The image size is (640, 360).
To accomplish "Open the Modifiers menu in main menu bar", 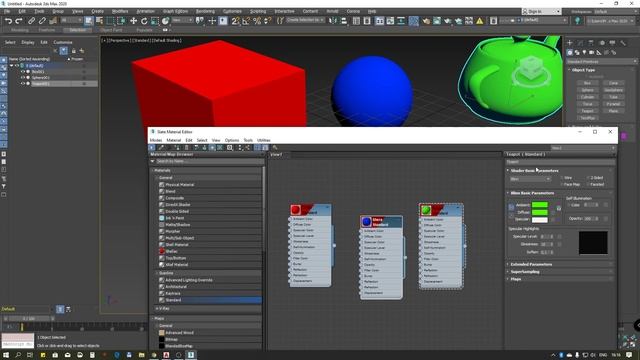I will (120, 11).
